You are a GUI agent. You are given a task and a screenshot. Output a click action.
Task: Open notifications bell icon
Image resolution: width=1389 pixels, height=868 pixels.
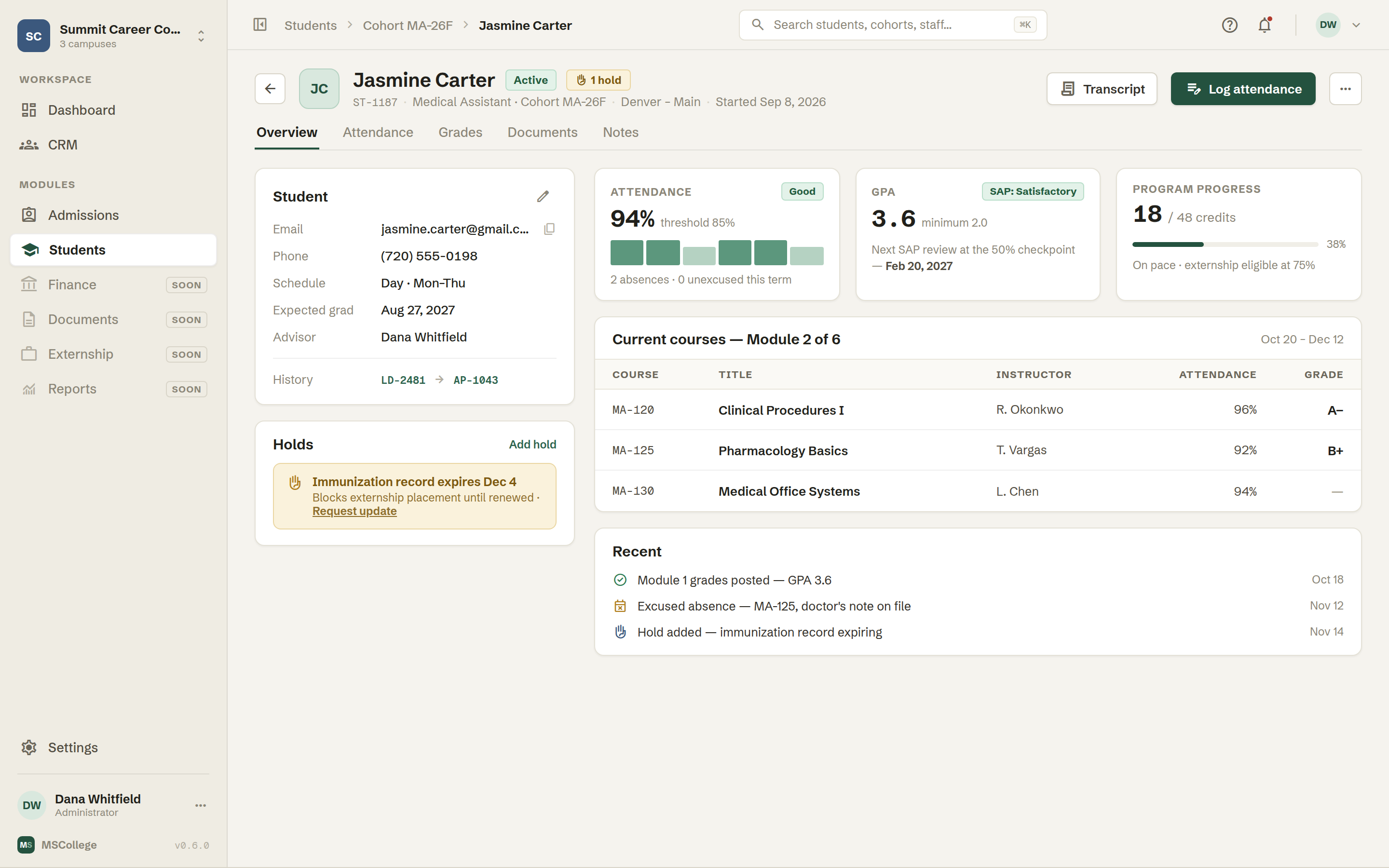tap(1265, 25)
